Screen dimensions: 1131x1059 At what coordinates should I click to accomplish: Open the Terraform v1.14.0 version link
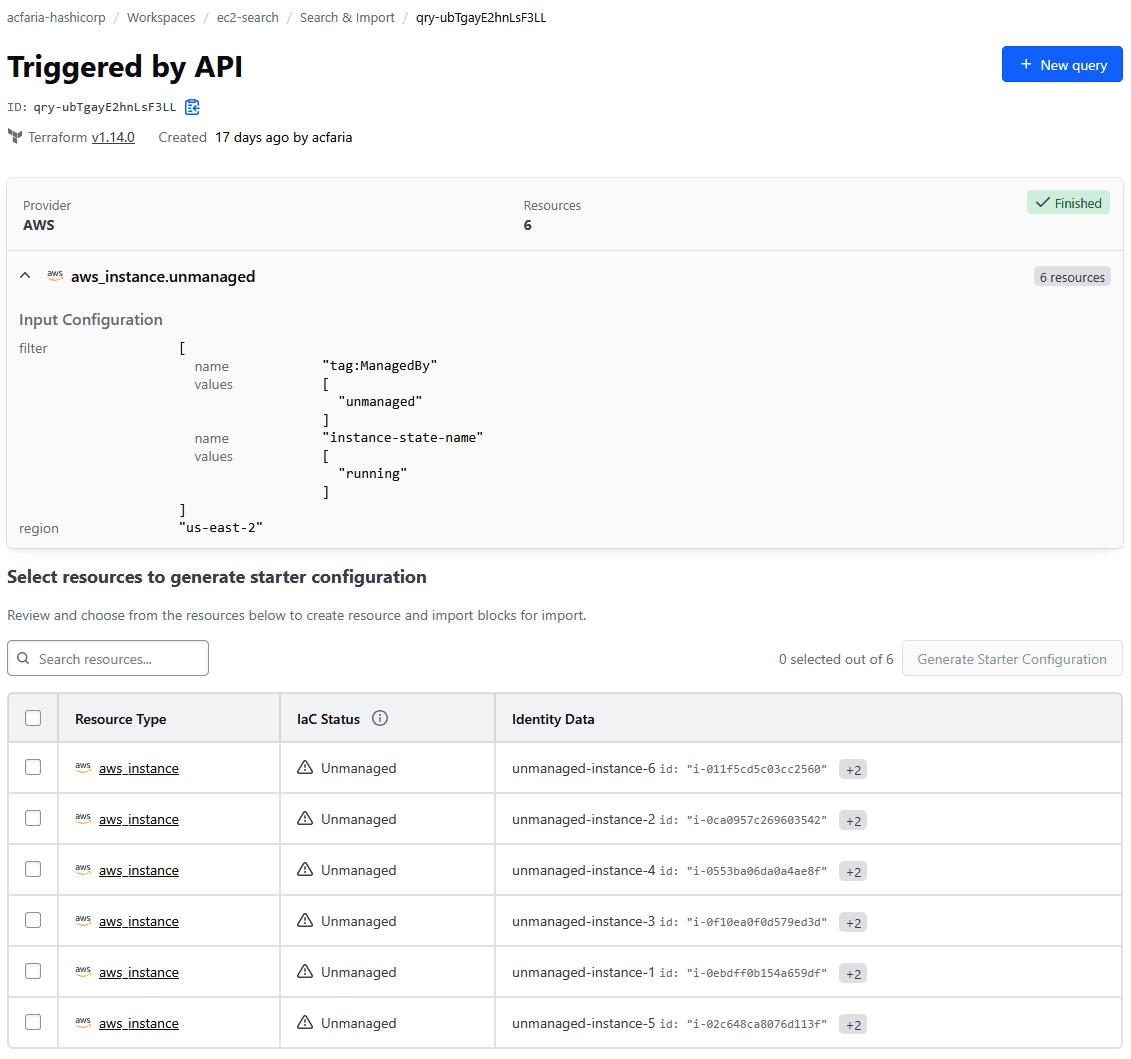pyautogui.click(x=113, y=137)
